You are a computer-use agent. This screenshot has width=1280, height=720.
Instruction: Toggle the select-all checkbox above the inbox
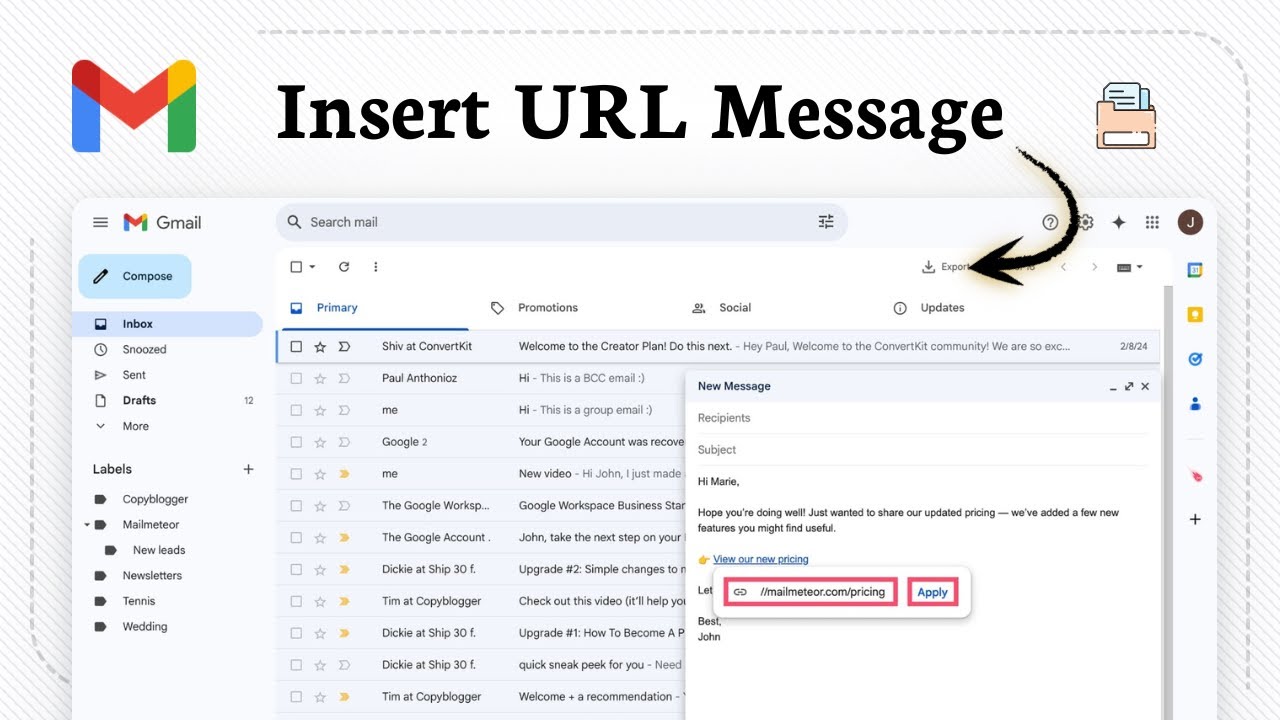click(296, 267)
